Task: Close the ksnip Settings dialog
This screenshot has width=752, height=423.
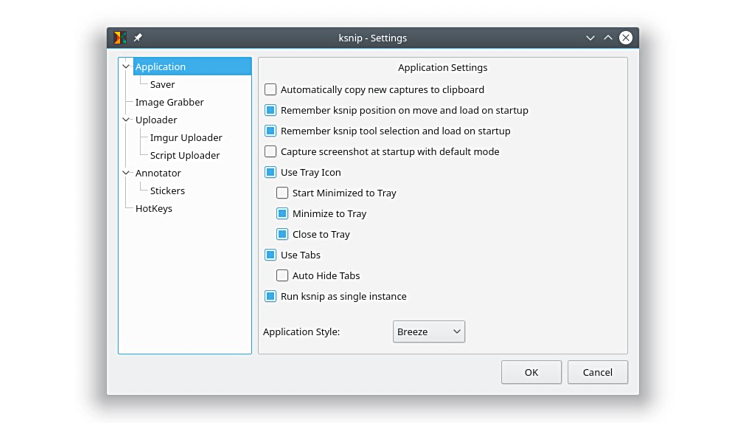Action: click(625, 38)
